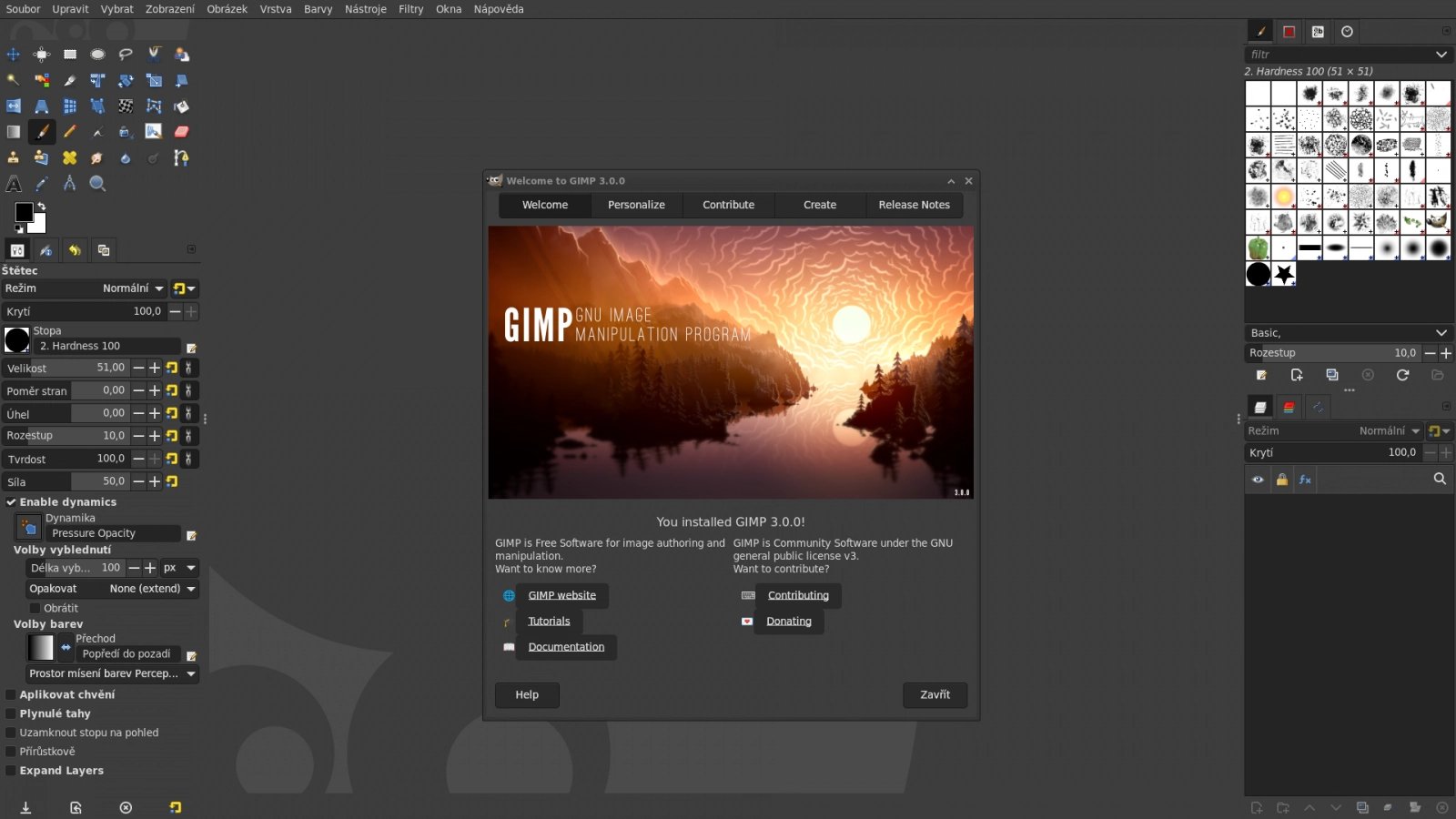Switch to the Personalize tab
Image resolution: width=1456 pixels, height=819 pixels.
[636, 205]
